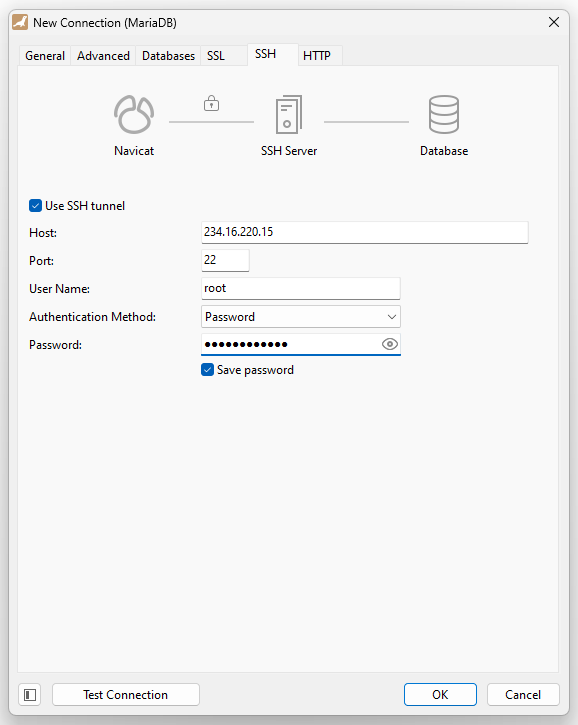Click the SSH Server caption text
The height and width of the screenshot is (725, 578).
coord(289,151)
